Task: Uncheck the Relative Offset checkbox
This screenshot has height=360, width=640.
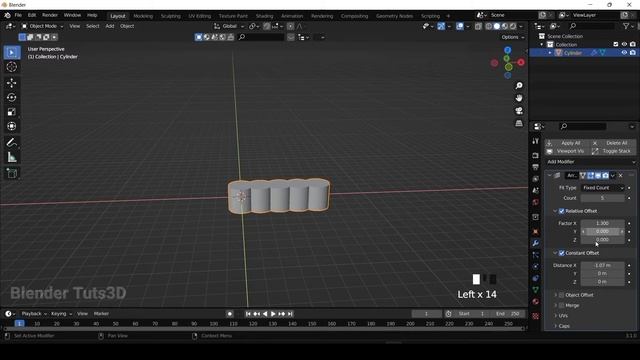Action: coord(562,211)
